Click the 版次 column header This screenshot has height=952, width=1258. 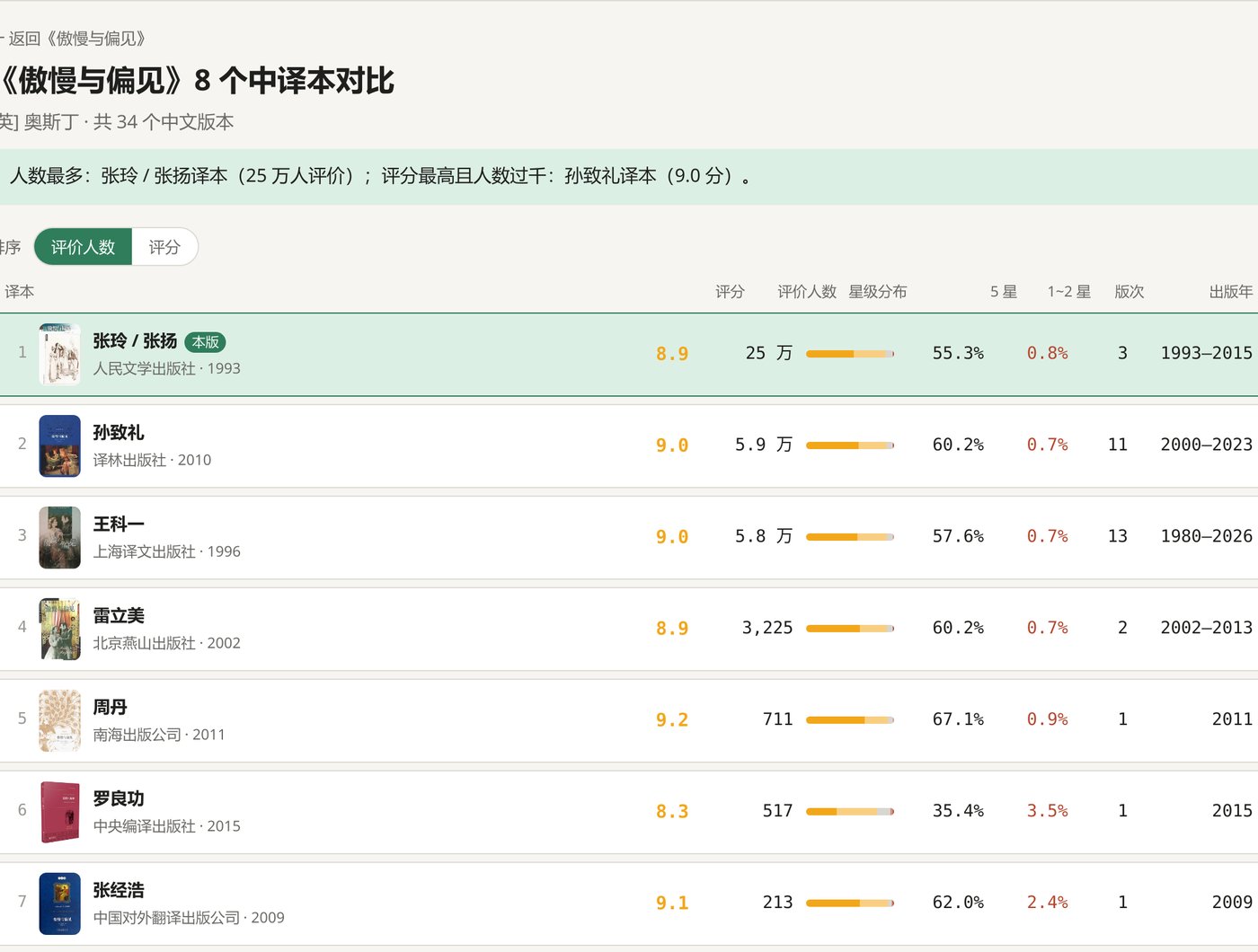pyautogui.click(x=1130, y=292)
